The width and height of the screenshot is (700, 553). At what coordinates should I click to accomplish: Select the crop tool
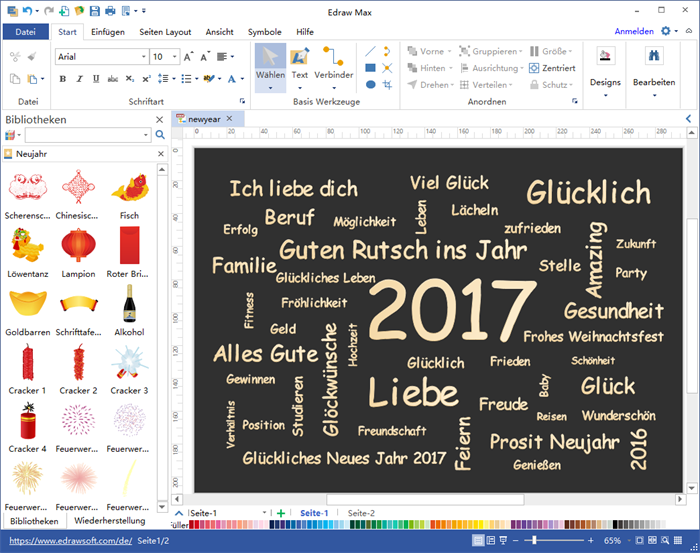(387, 84)
